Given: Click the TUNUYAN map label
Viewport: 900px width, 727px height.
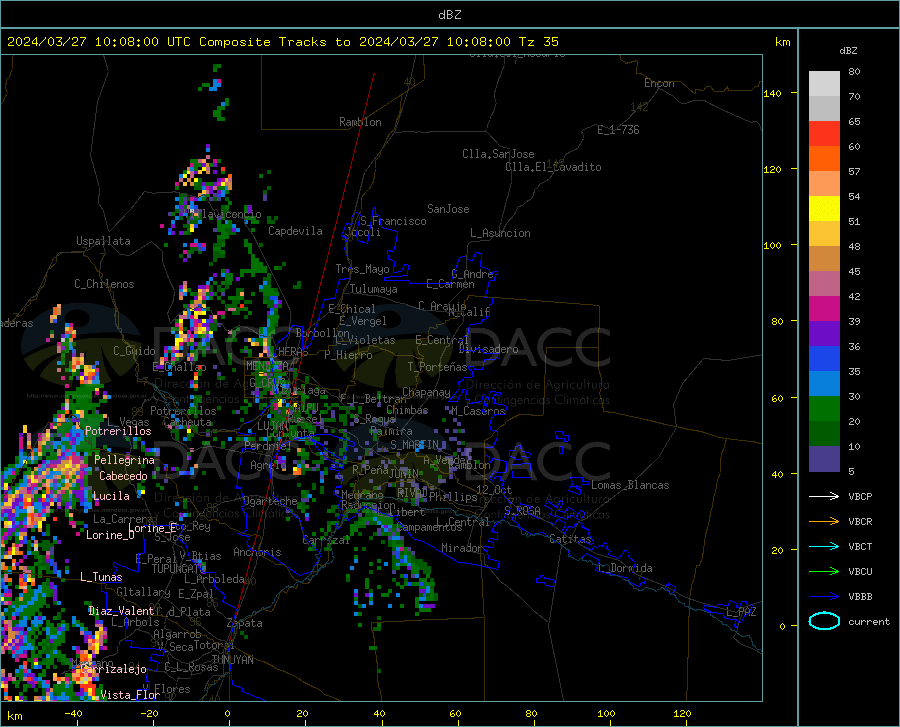Looking at the screenshot, I should click(232, 660).
